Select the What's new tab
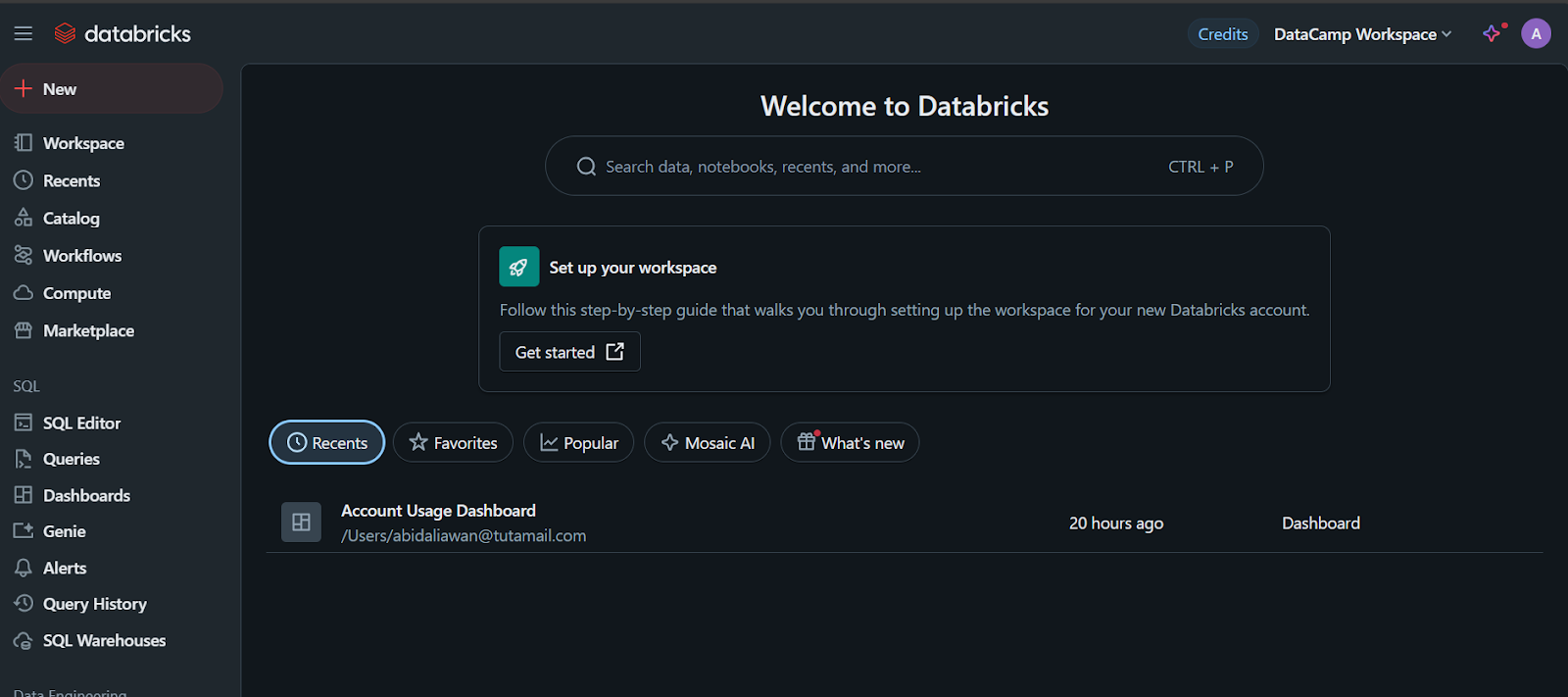This screenshot has height=697, width=1568. [850, 443]
